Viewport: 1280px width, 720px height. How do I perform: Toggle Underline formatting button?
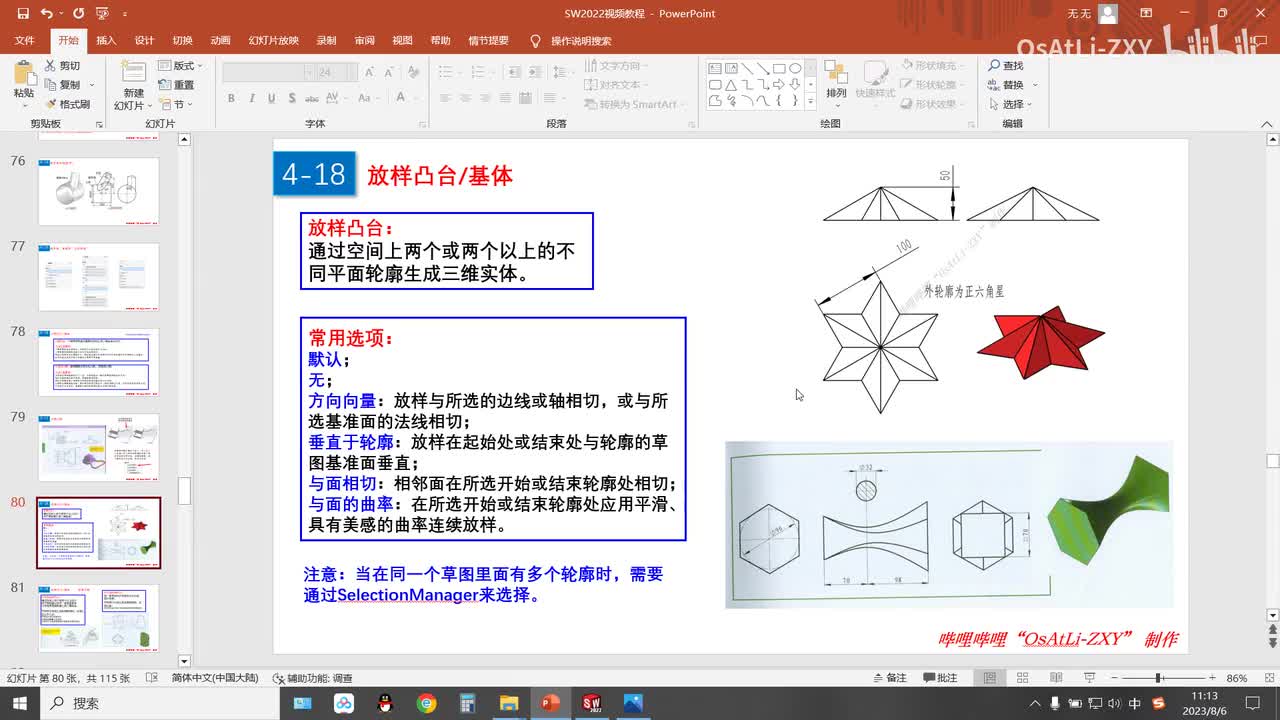pos(271,99)
